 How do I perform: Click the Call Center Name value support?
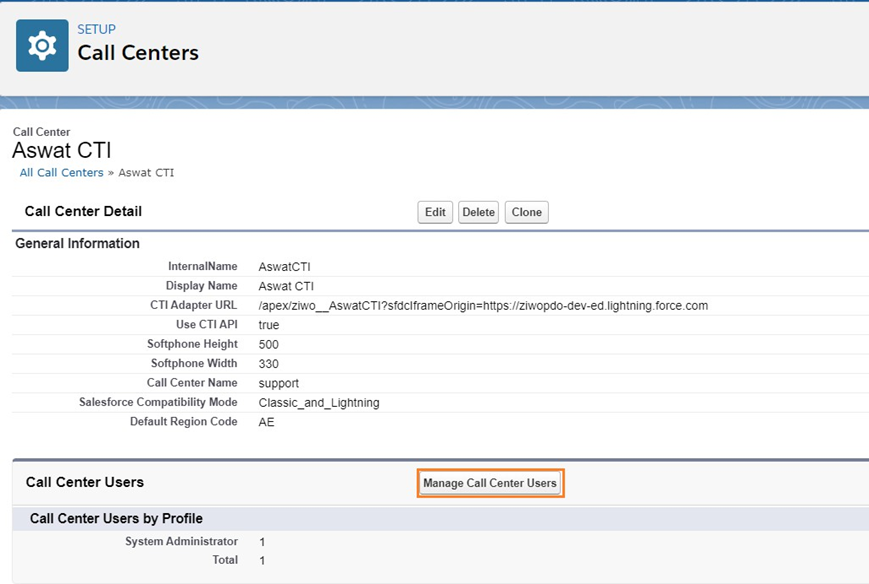coord(279,383)
